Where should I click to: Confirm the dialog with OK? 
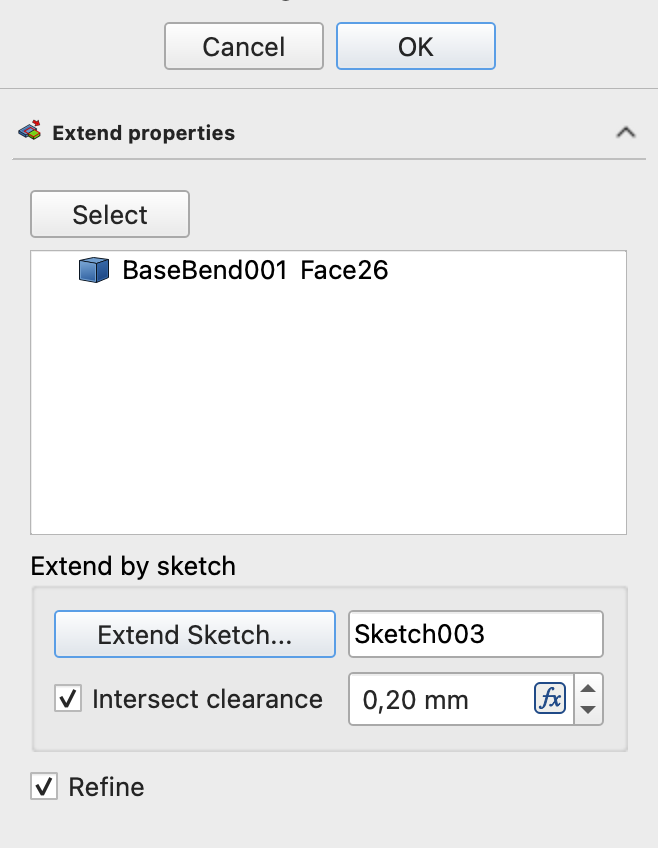(415, 47)
